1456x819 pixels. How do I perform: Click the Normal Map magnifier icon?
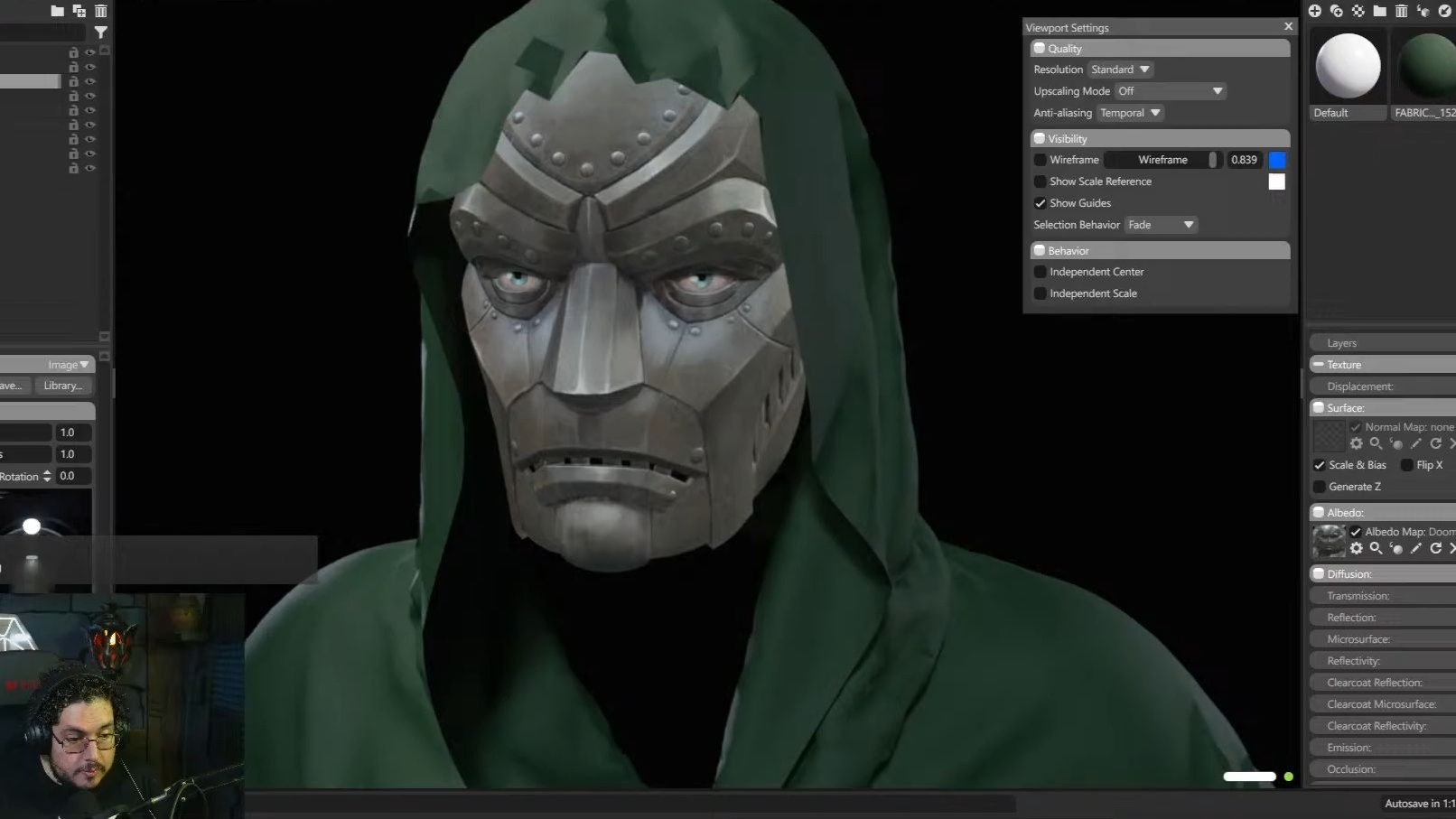coord(1377,443)
